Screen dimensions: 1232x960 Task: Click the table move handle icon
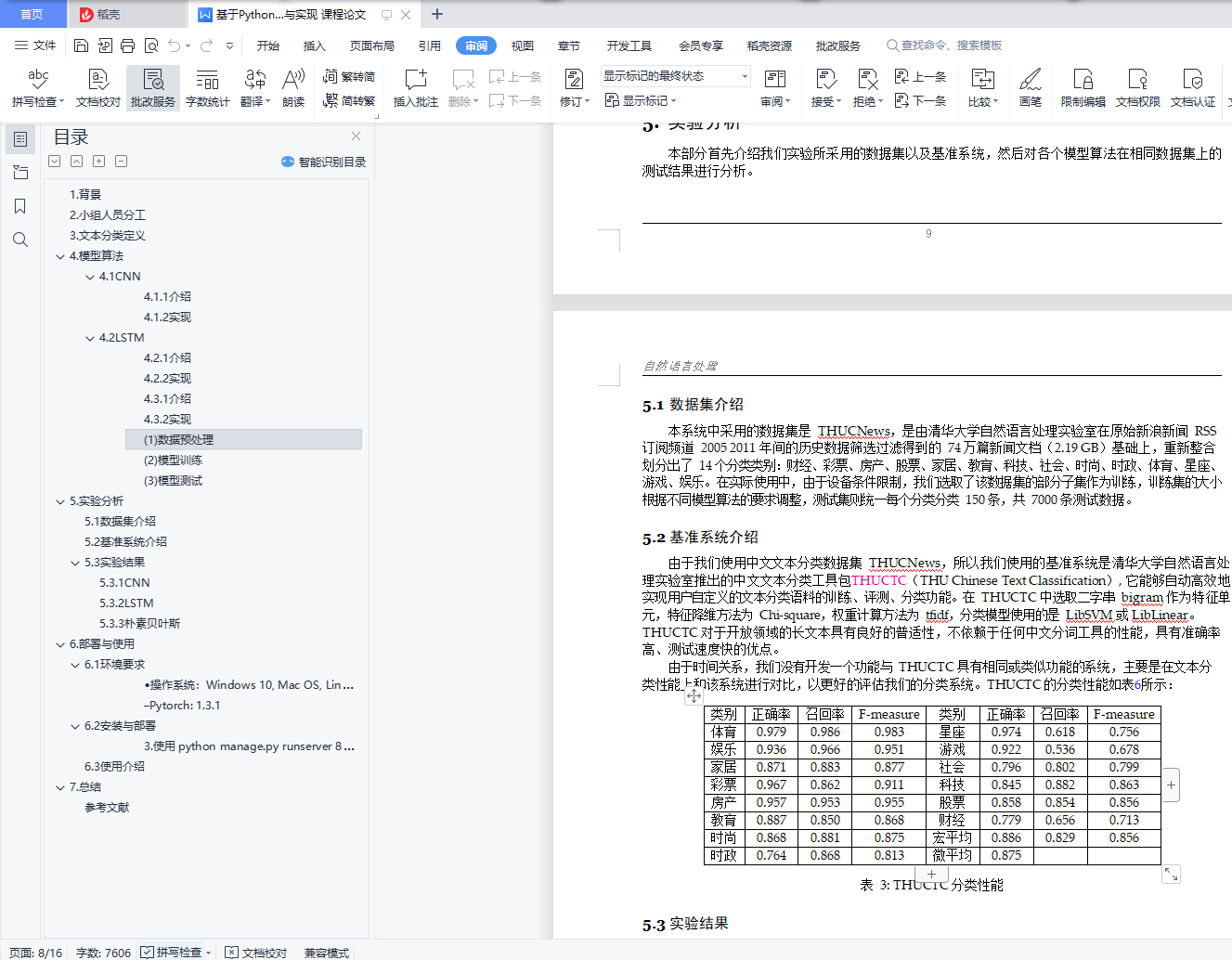click(x=694, y=695)
